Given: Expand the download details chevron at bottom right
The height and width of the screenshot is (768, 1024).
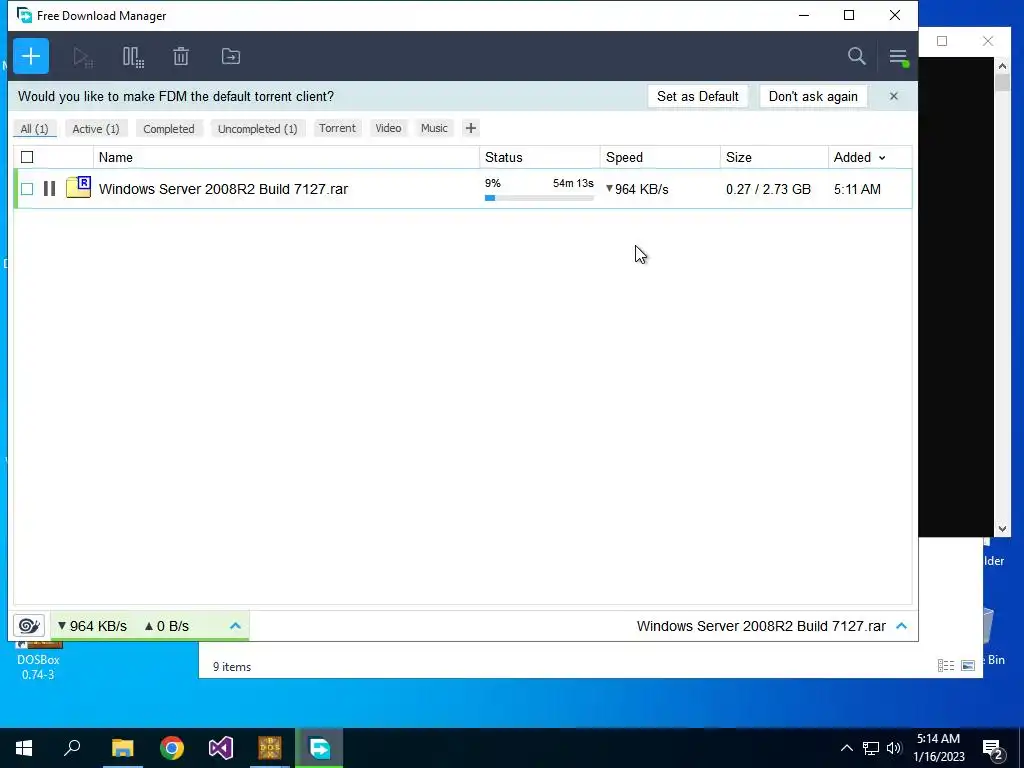Looking at the screenshot, I should [902, 626].
